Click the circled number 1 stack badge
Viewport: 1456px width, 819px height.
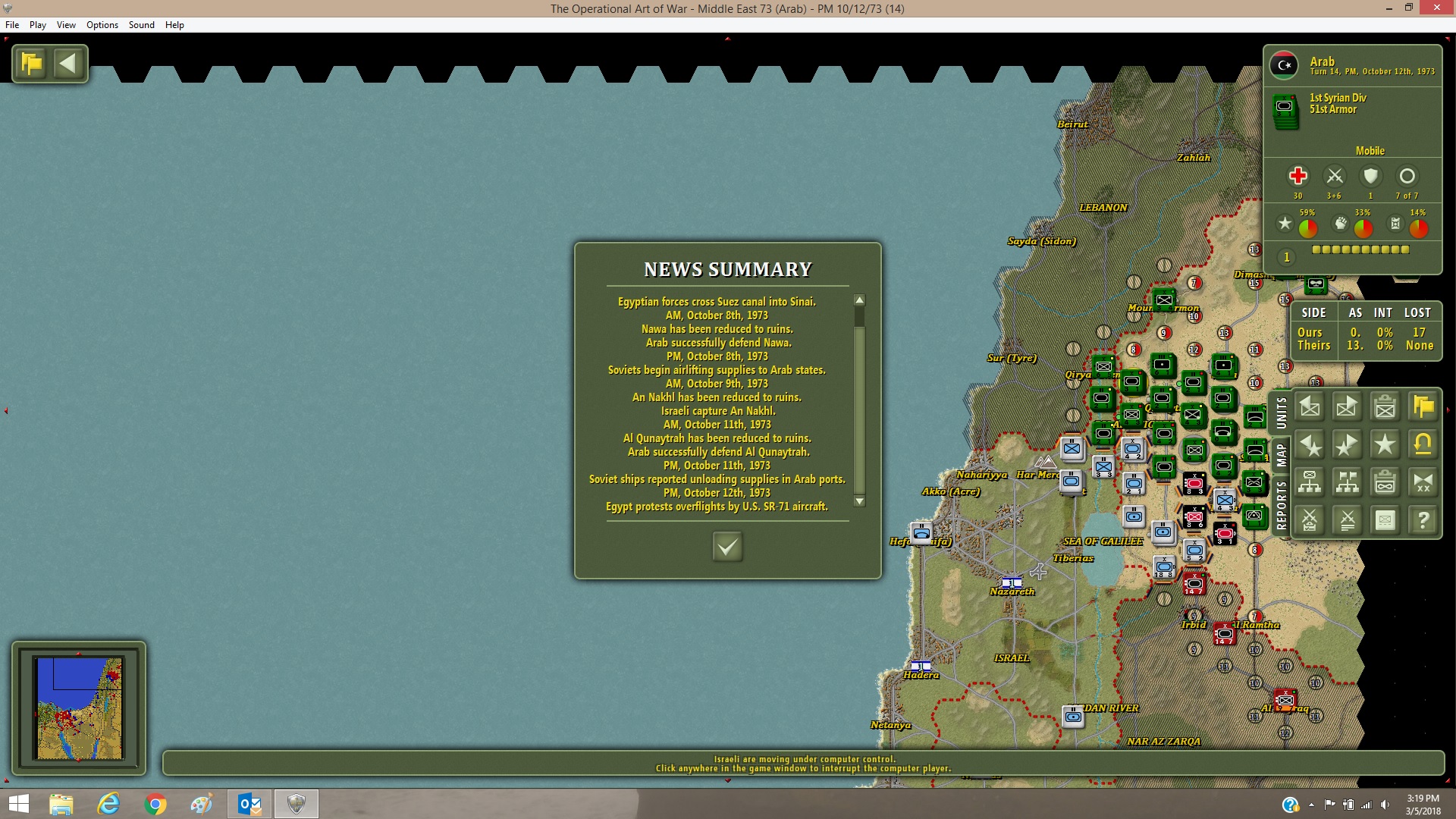pyautogui.click(x=1286, y=257)
